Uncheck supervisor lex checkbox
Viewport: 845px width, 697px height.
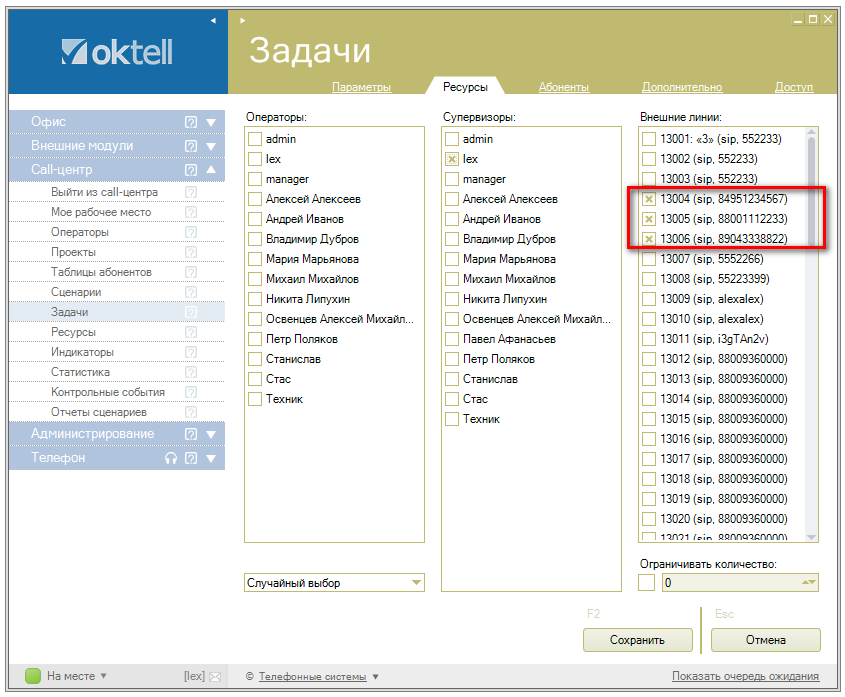pyautogui.click(x=452, y=159)
